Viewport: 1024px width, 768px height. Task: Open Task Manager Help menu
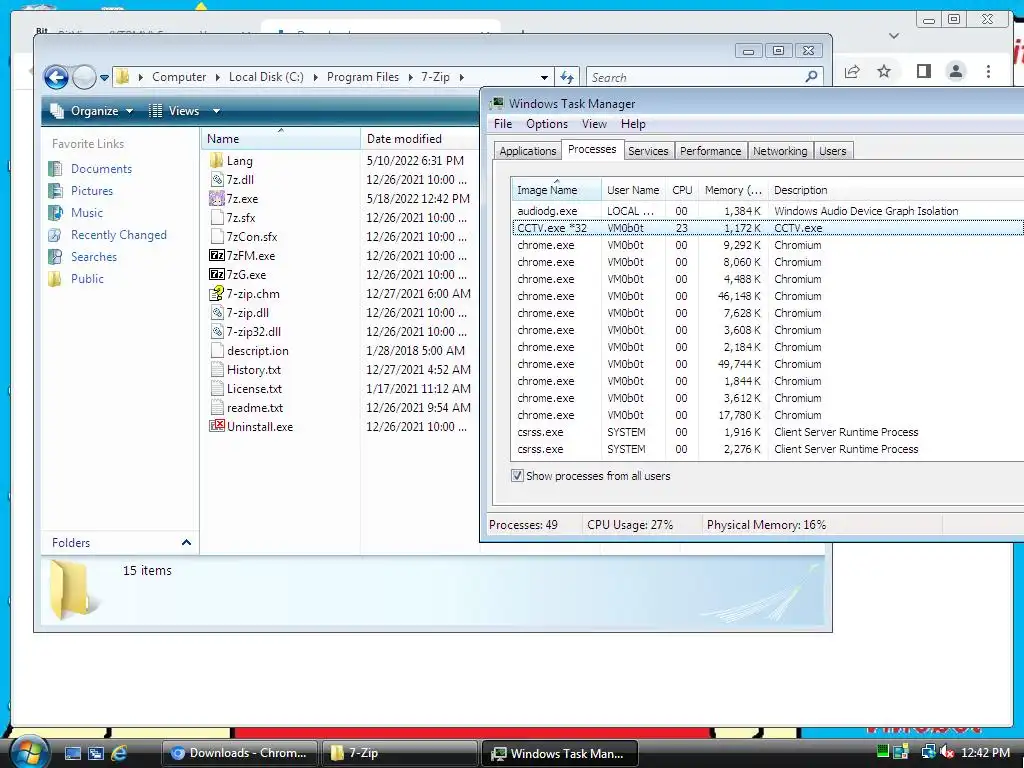633,124
